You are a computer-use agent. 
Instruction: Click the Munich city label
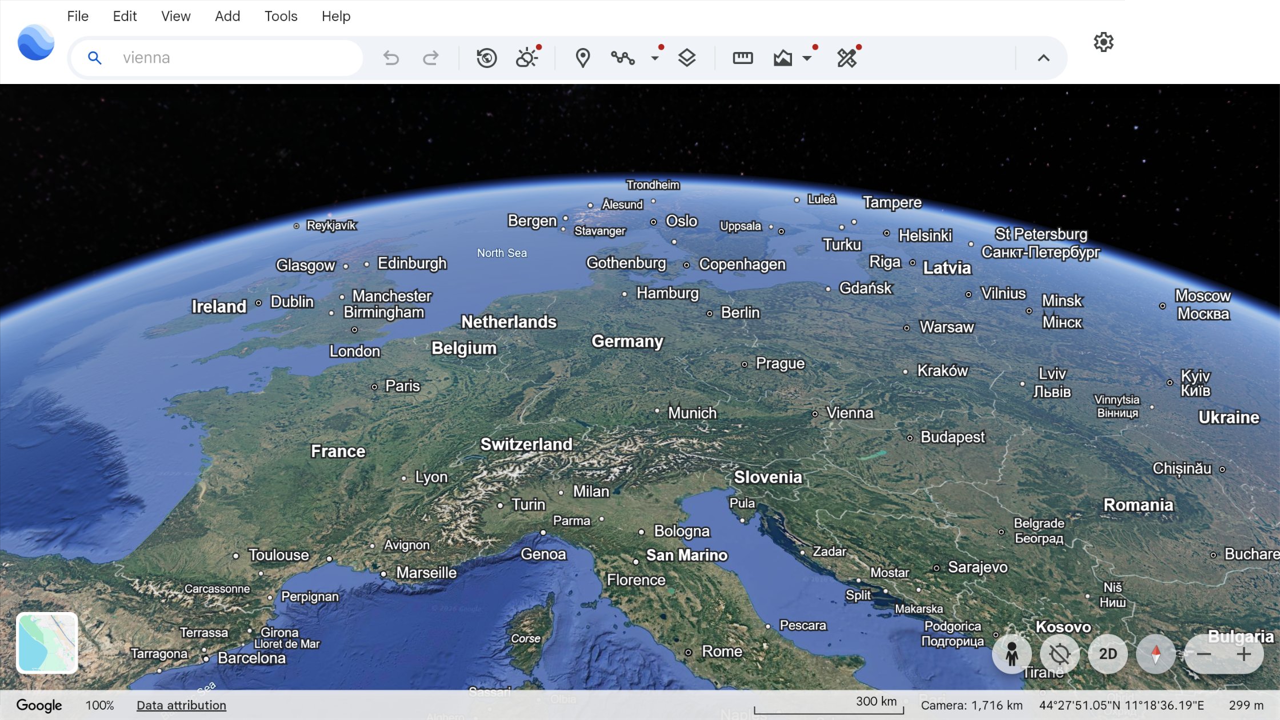[692, 412]
